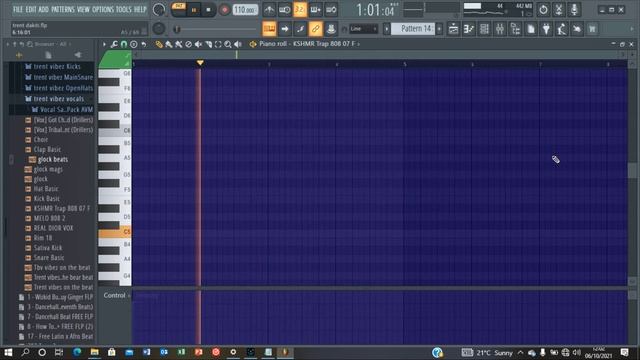Click the song position slider

pyautogui.click(x=216, y=29)
